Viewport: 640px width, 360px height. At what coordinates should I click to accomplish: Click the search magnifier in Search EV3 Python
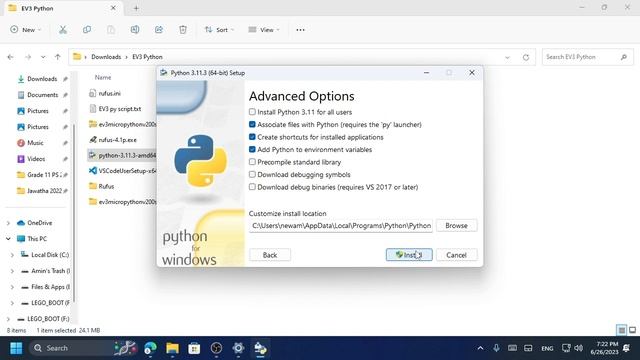pos(624,57)
